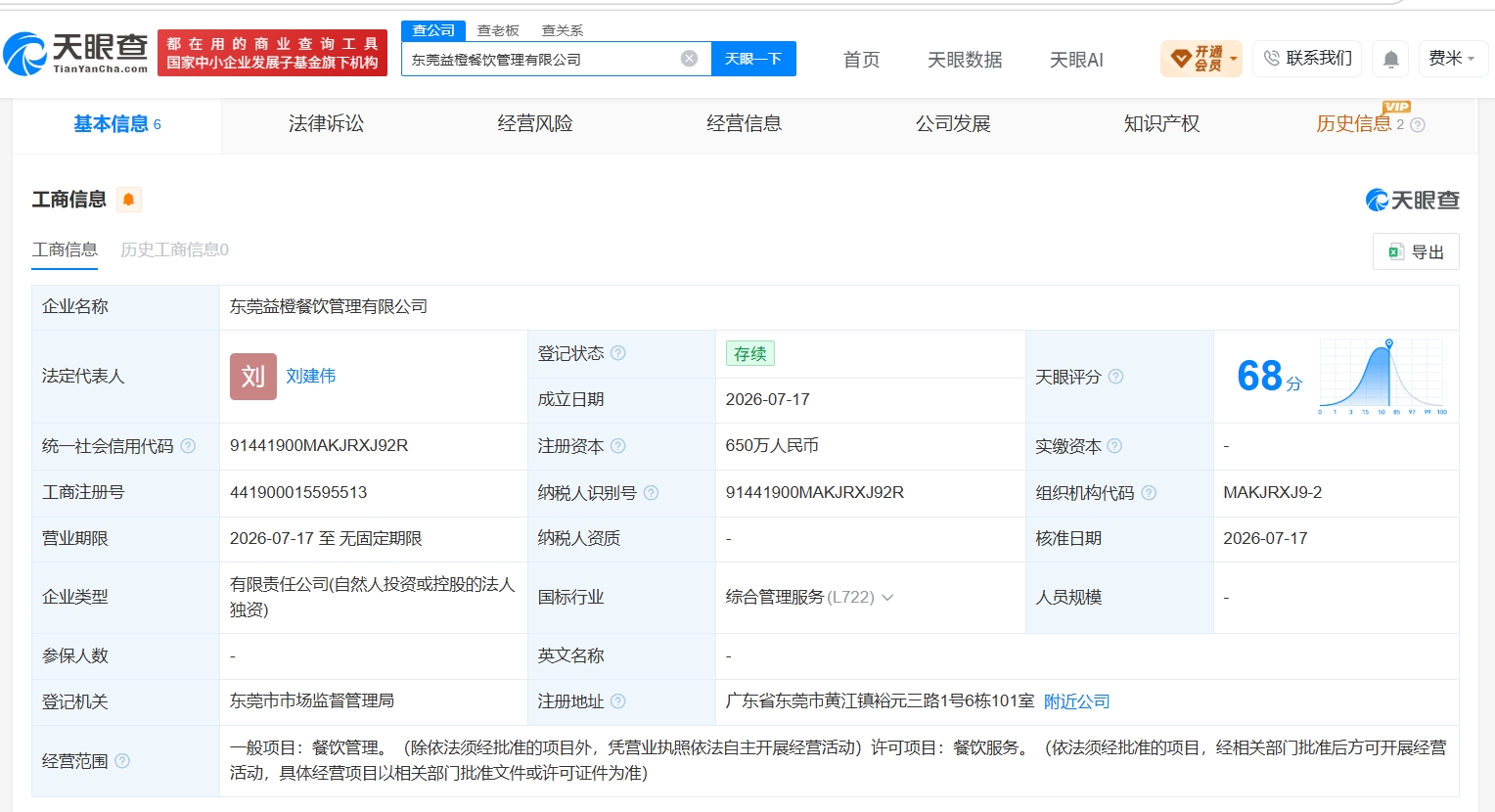Expand 综合管理服务 industry chevron
This screenshot has width=1495, height=812.
tap(887, 598)
